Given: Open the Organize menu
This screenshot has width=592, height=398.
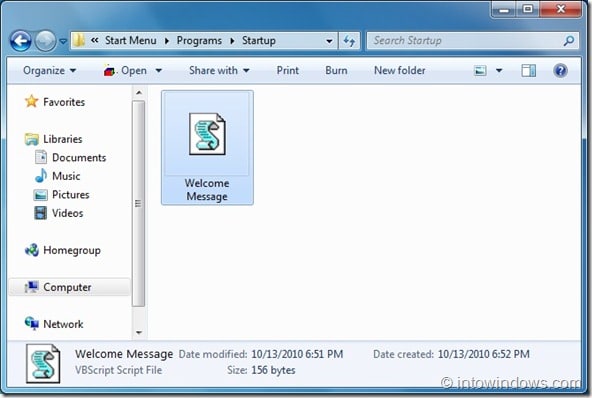Looking at the screenshot, I should (x=49, y=71).
